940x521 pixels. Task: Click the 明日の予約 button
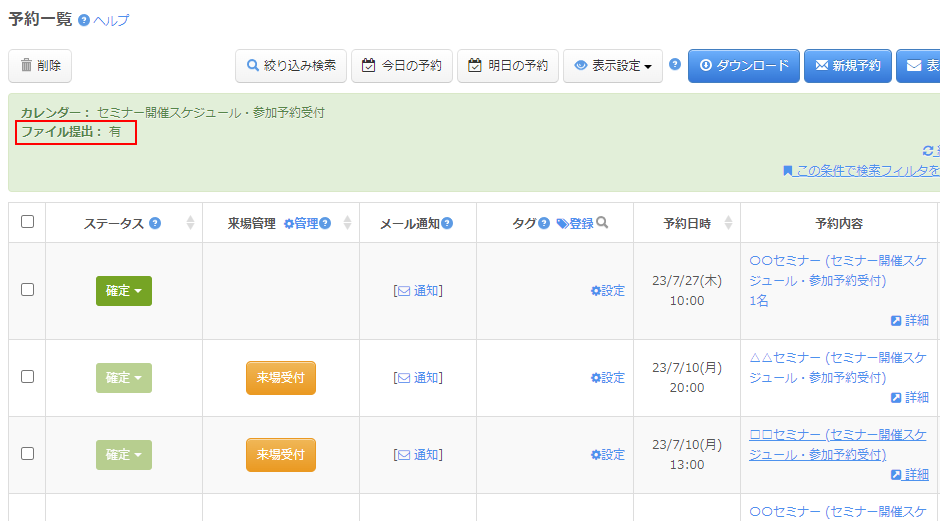tap(508, 66)
